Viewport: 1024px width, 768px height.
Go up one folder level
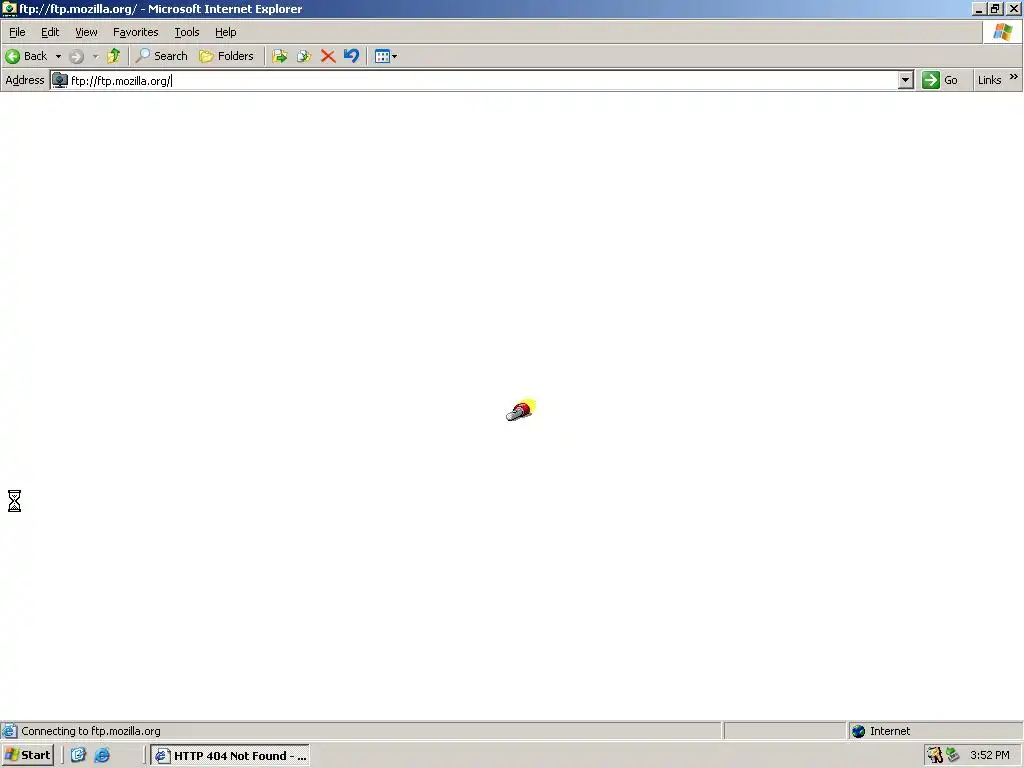(114, 56)
